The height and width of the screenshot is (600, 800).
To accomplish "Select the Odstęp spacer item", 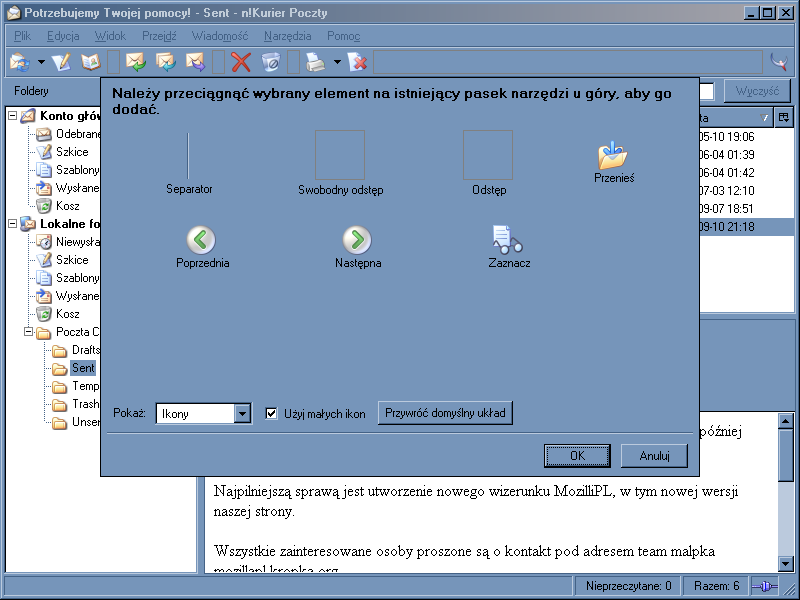I will pyautogui.click(x=488, y=163).
